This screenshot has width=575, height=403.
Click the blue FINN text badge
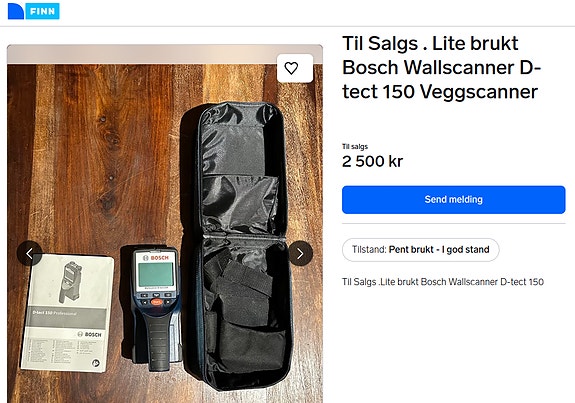(43, 11)
